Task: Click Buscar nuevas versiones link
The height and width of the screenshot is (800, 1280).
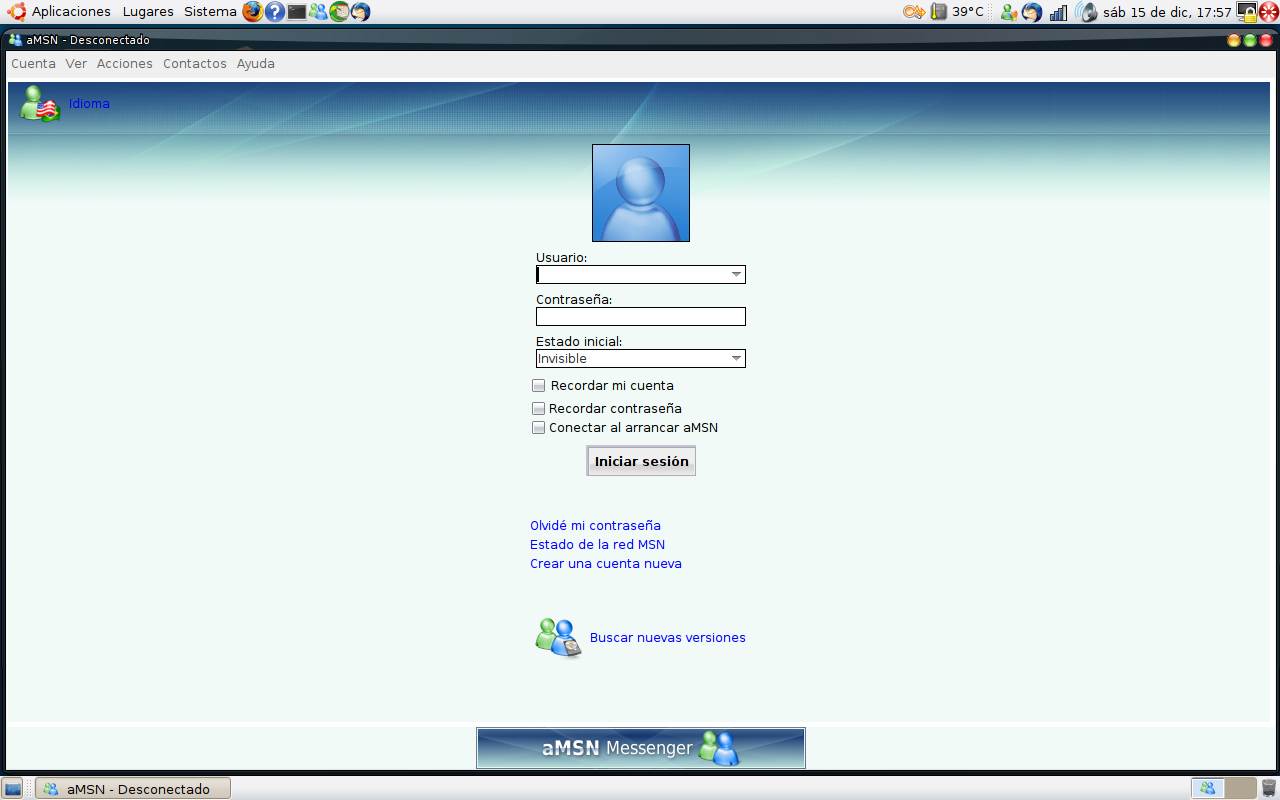Action: [668, 638]
